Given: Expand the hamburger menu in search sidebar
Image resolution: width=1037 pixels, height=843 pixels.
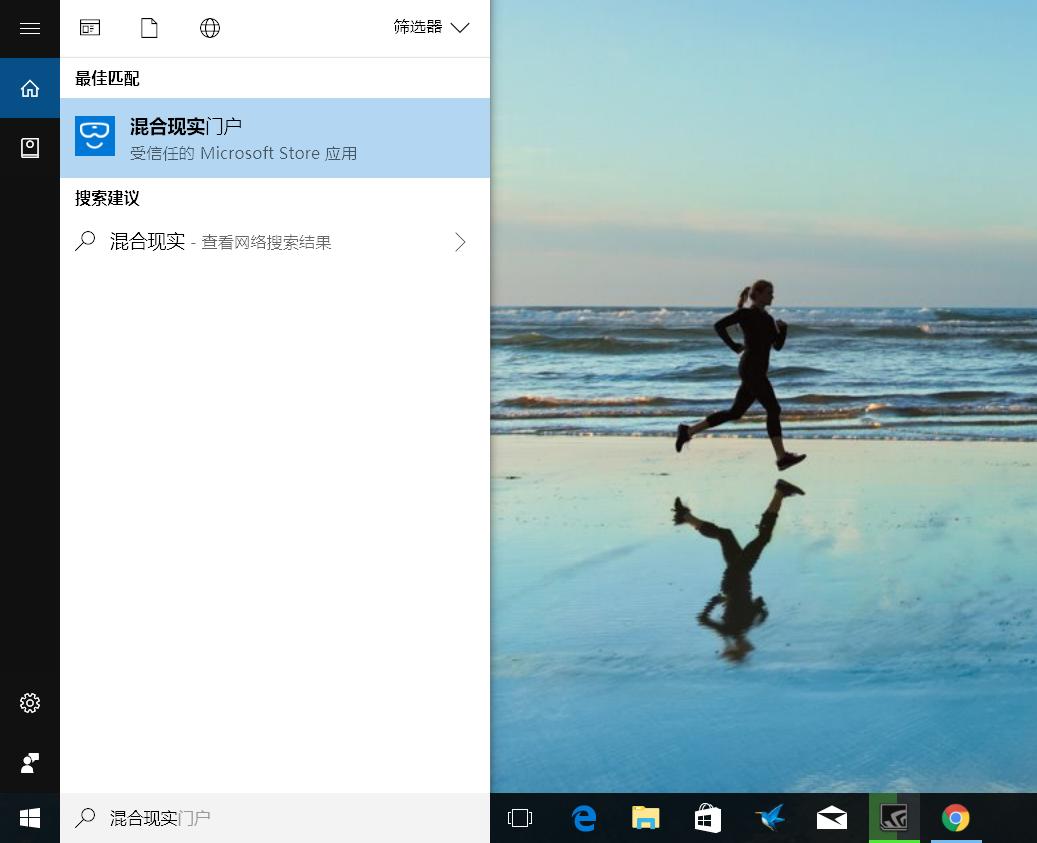Looking at the screenshot, I should pos(30,28).
